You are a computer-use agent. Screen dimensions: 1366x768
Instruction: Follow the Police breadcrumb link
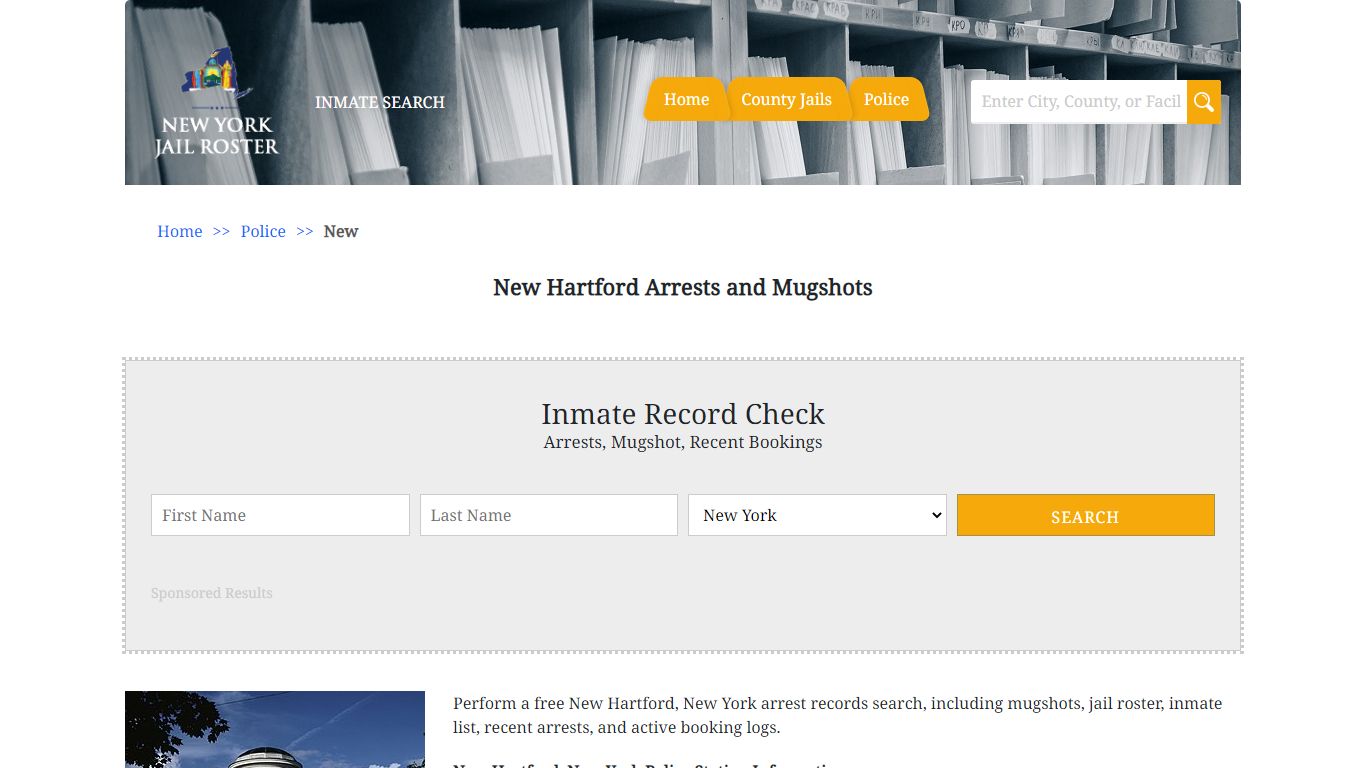coord(263,231)
